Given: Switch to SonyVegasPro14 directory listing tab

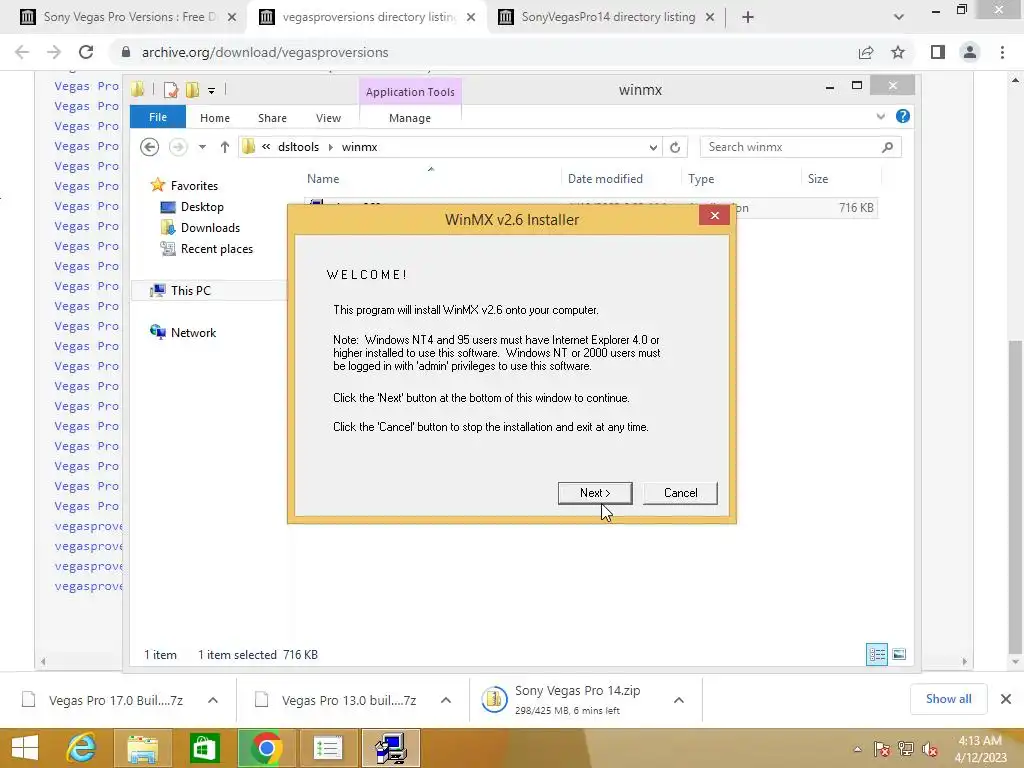Looking at the screenshot, I should (x=607, y=17).
